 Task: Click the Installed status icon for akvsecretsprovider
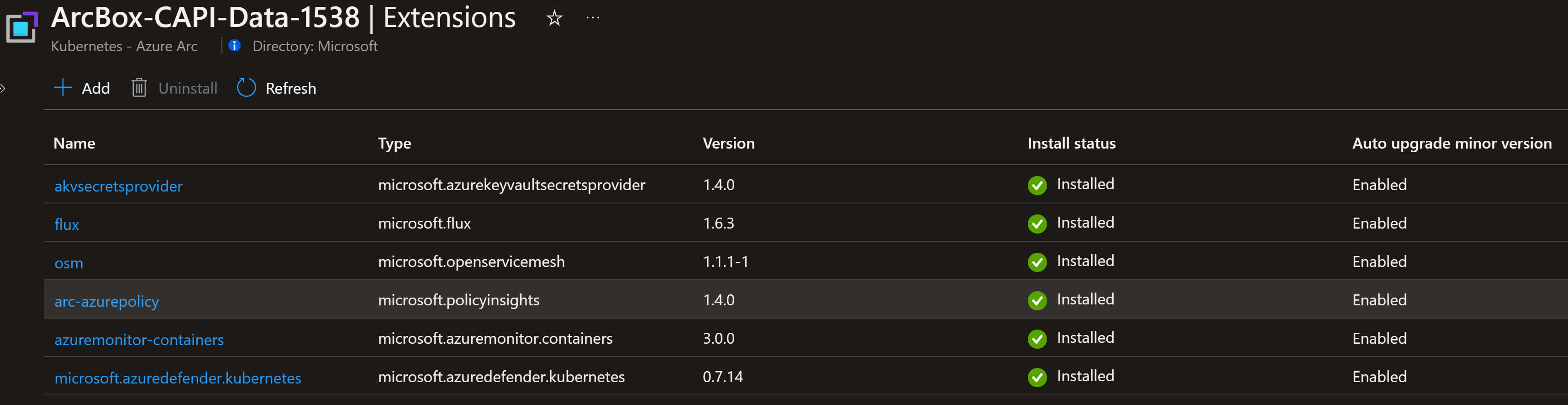click(1037, 186)
